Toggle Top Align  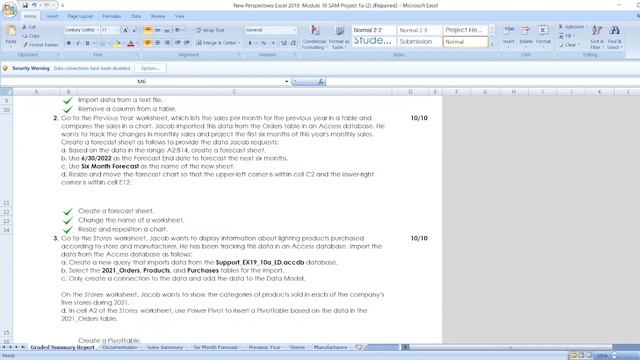[x=148, y=30]
